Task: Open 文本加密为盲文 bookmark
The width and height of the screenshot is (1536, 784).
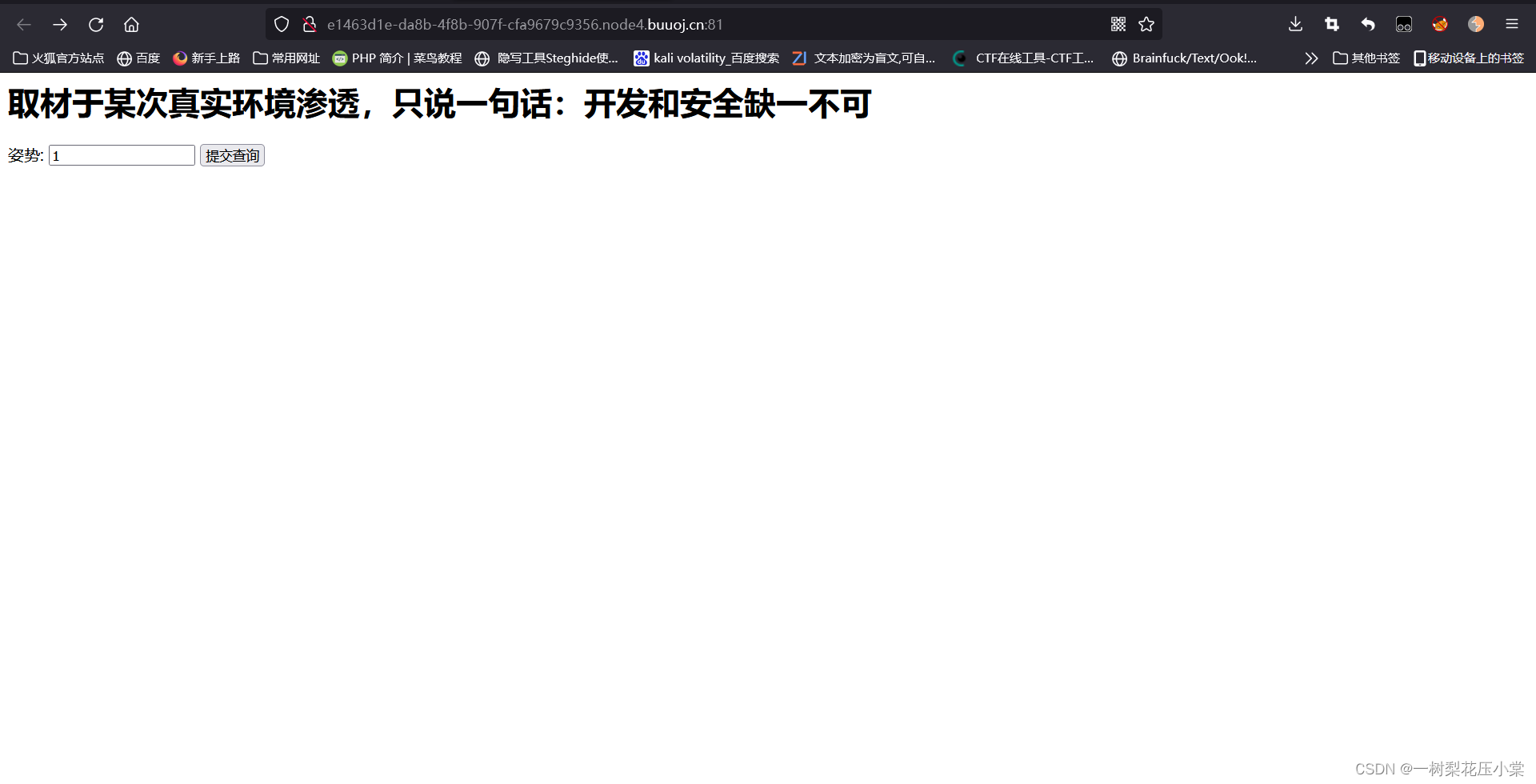Action: 864,58
